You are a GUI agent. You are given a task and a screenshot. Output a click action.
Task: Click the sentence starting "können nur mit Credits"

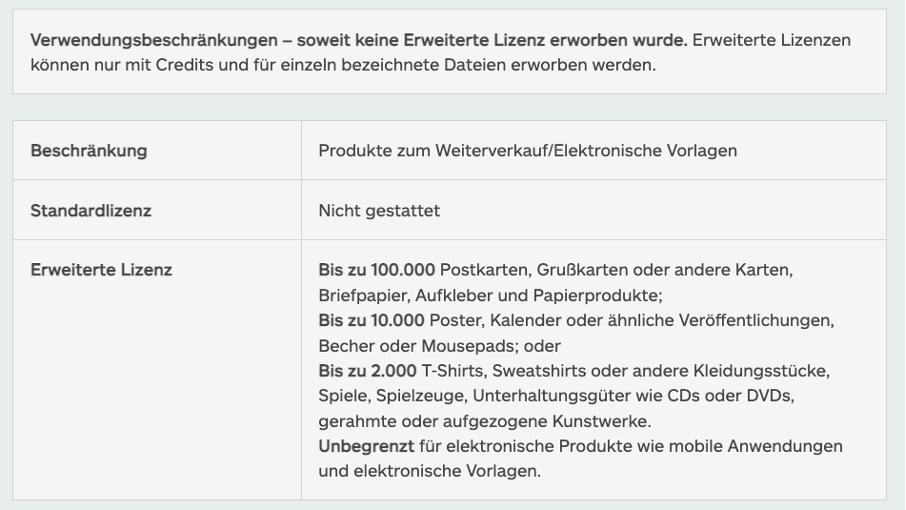(x=344, y=66)
